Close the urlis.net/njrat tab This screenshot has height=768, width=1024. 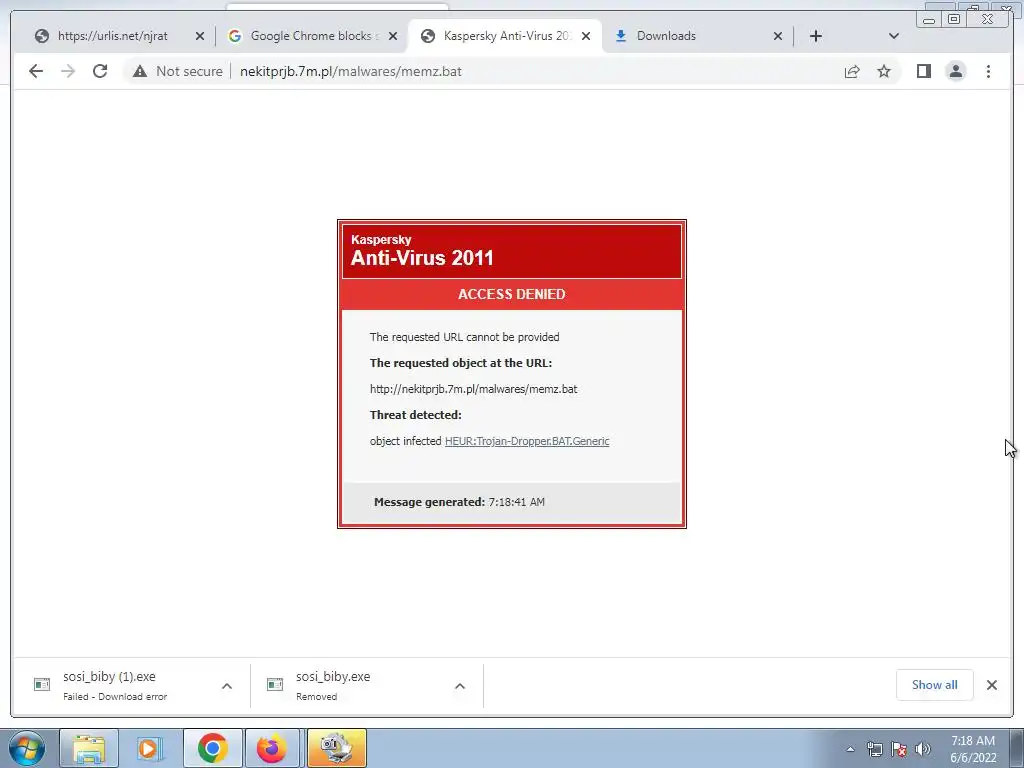tap(200, 36)
